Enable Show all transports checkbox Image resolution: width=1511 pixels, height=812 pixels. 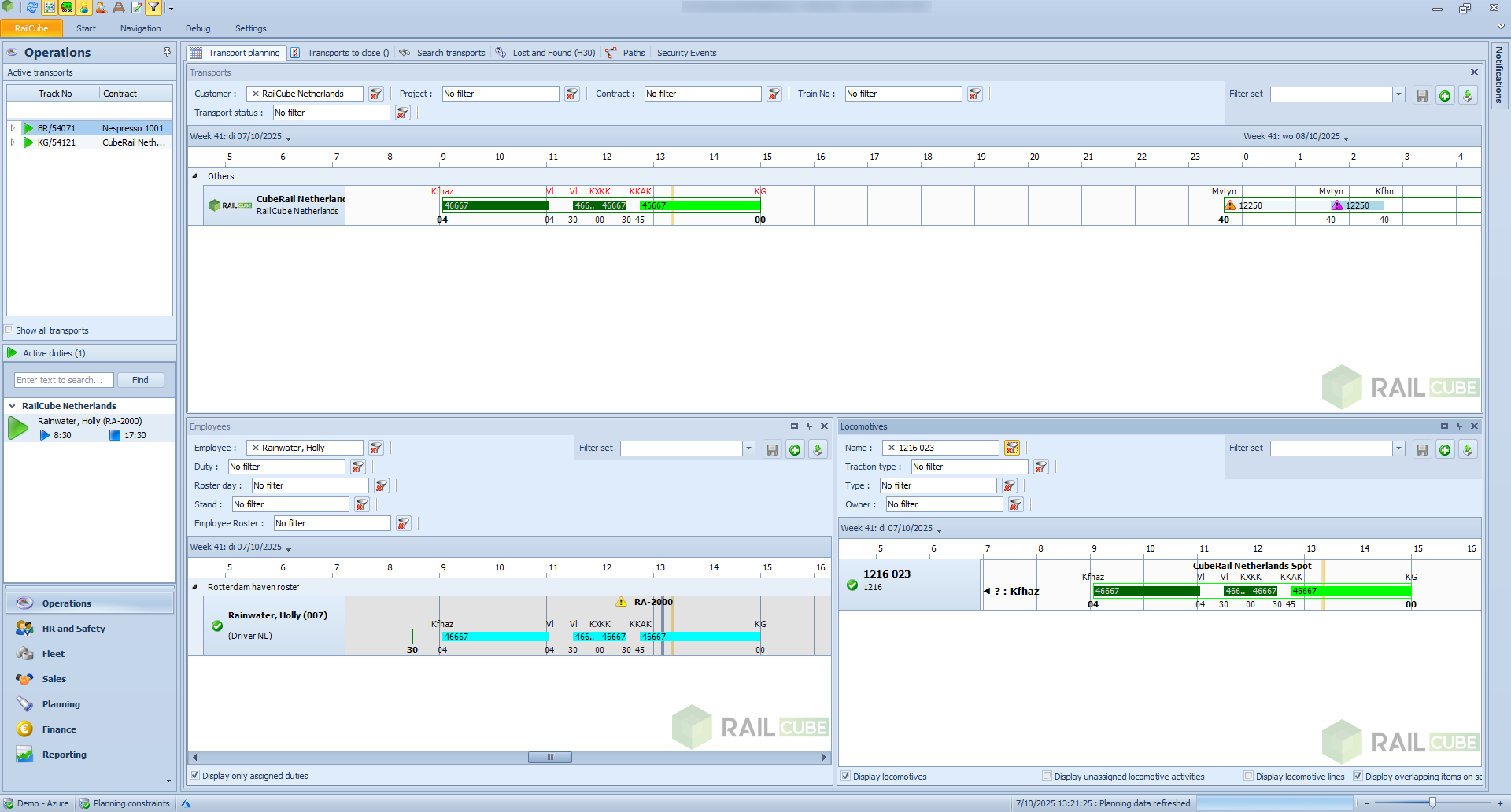[x=9, y=330]
